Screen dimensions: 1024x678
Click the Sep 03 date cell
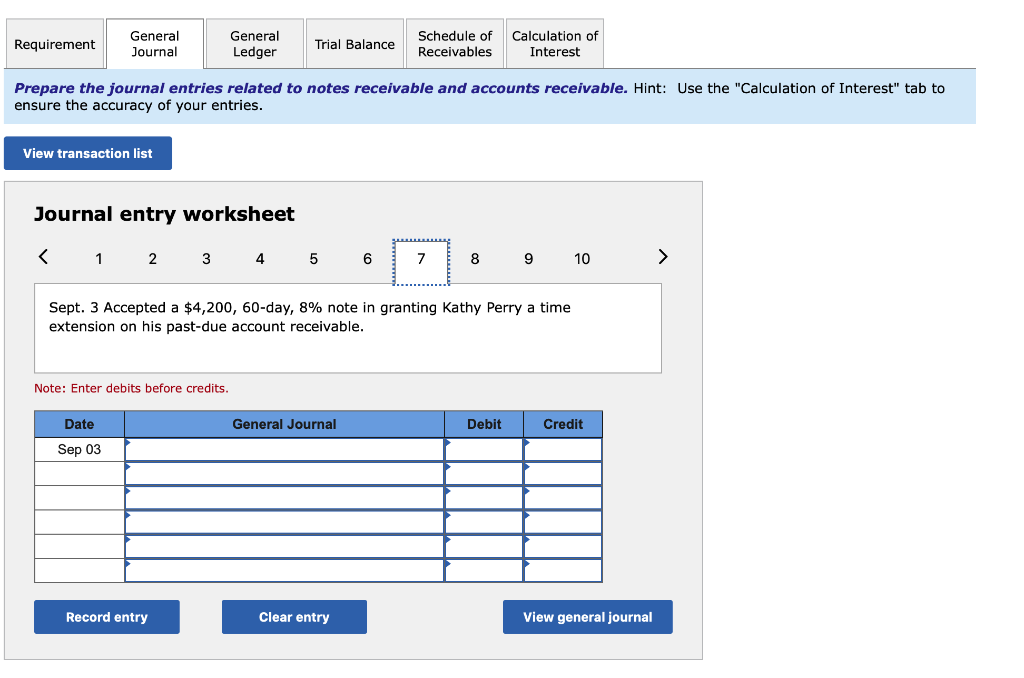click(x=79, y=449)
